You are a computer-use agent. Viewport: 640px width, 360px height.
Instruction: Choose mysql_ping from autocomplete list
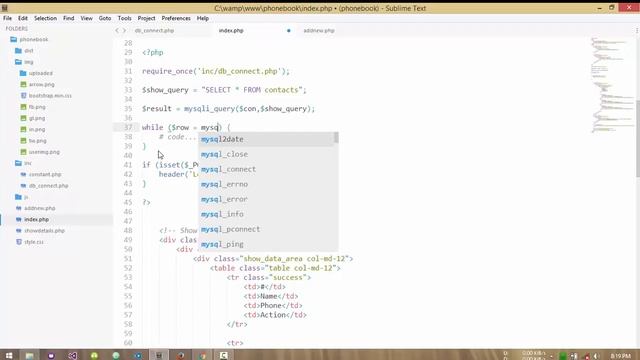click(268, 244)
